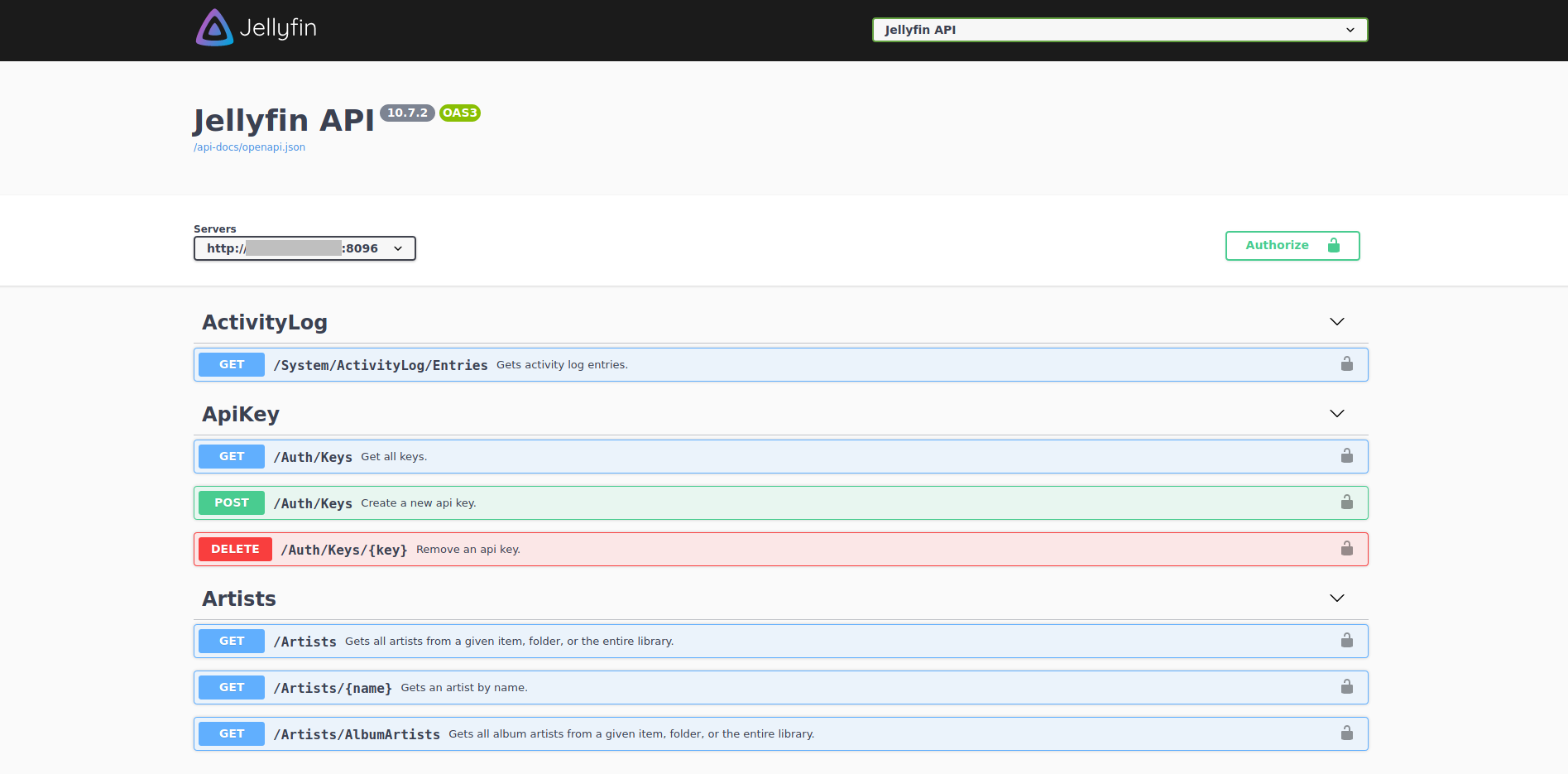The image size is (1568, 774).
Task: Open the Servers URL dropdown
Action: (x=304, y=248)
